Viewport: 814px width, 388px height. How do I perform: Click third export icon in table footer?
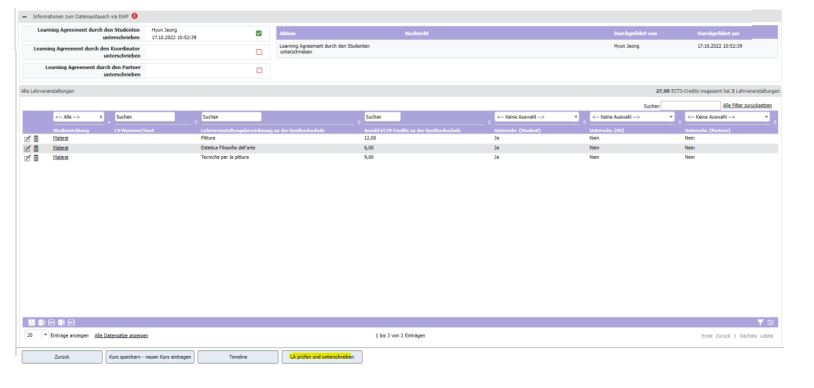point(51,323)
